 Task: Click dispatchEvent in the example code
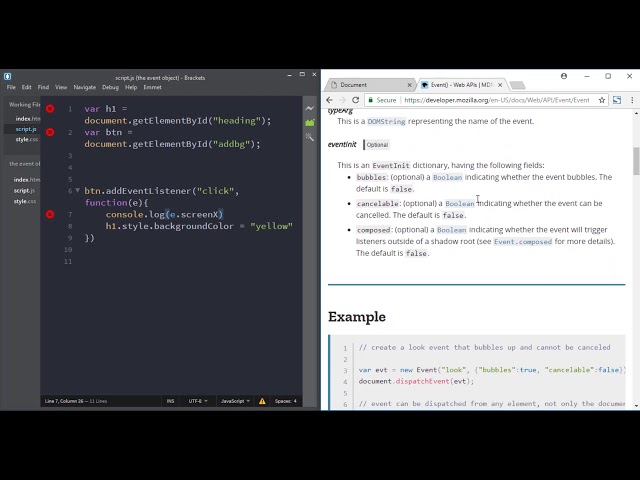coord(422,381)
